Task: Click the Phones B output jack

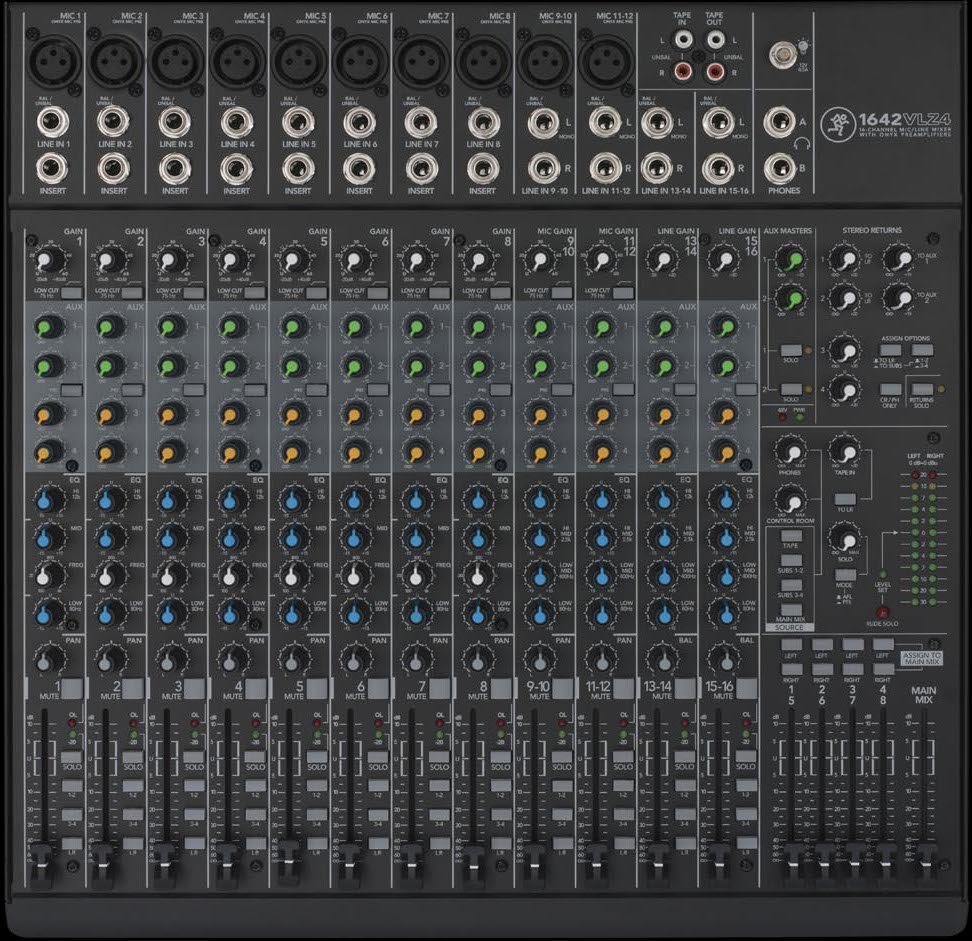Action: pyautogui.click(x=780, y=168)
